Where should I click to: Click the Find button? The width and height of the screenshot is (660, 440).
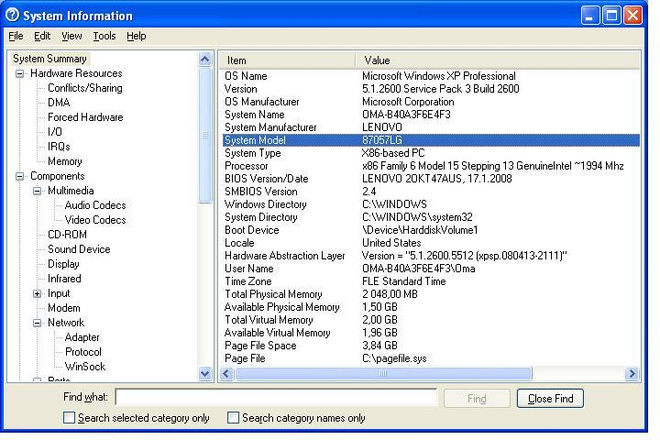click(x=477, y=398)
